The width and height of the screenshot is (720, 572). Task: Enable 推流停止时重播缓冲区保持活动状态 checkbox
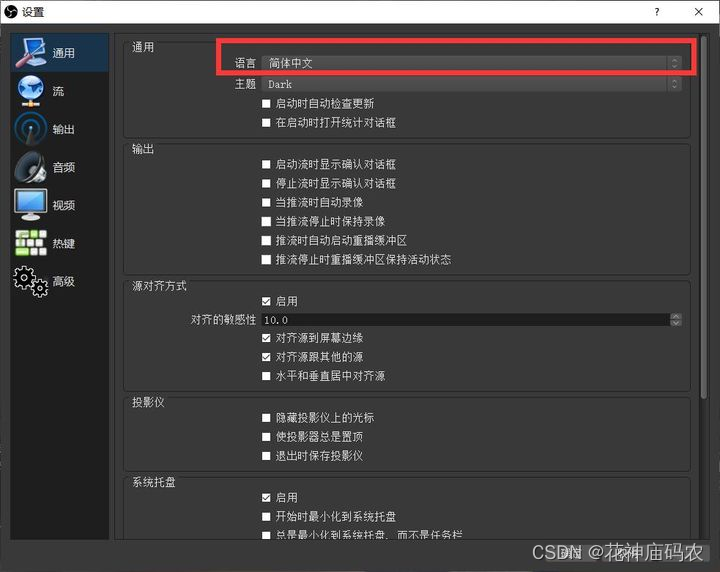click(266, 260)
